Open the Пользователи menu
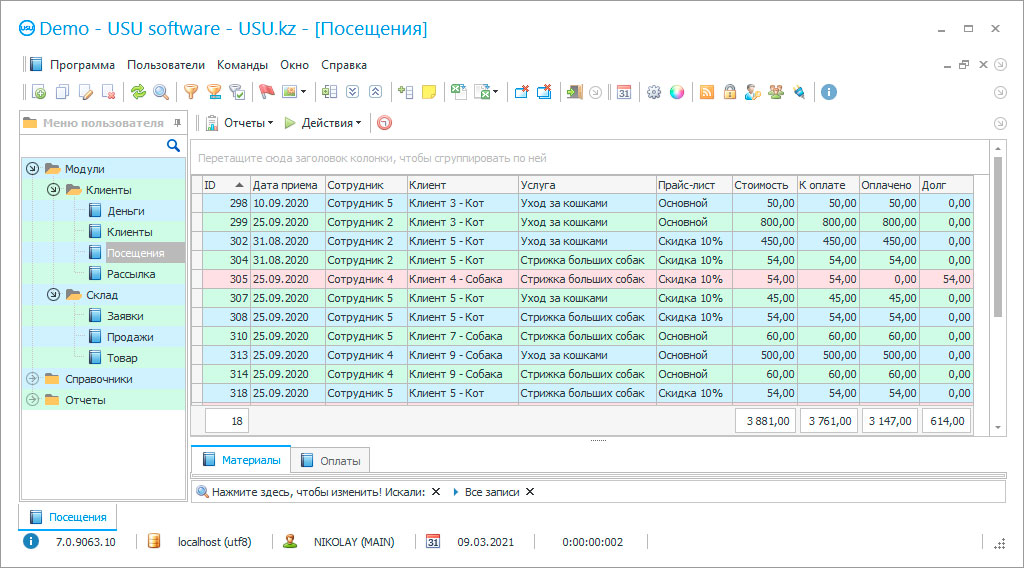 pos(166,65)
